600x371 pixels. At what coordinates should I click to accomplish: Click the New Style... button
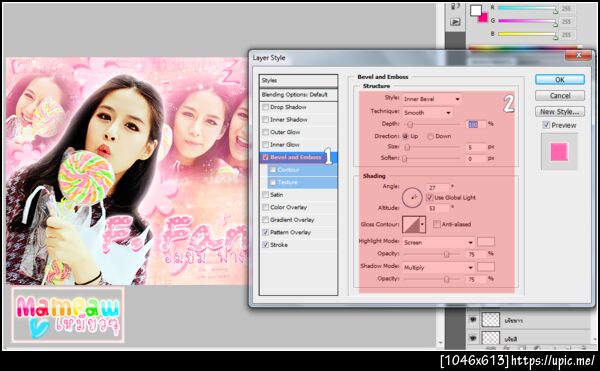[x=560, y=112]
